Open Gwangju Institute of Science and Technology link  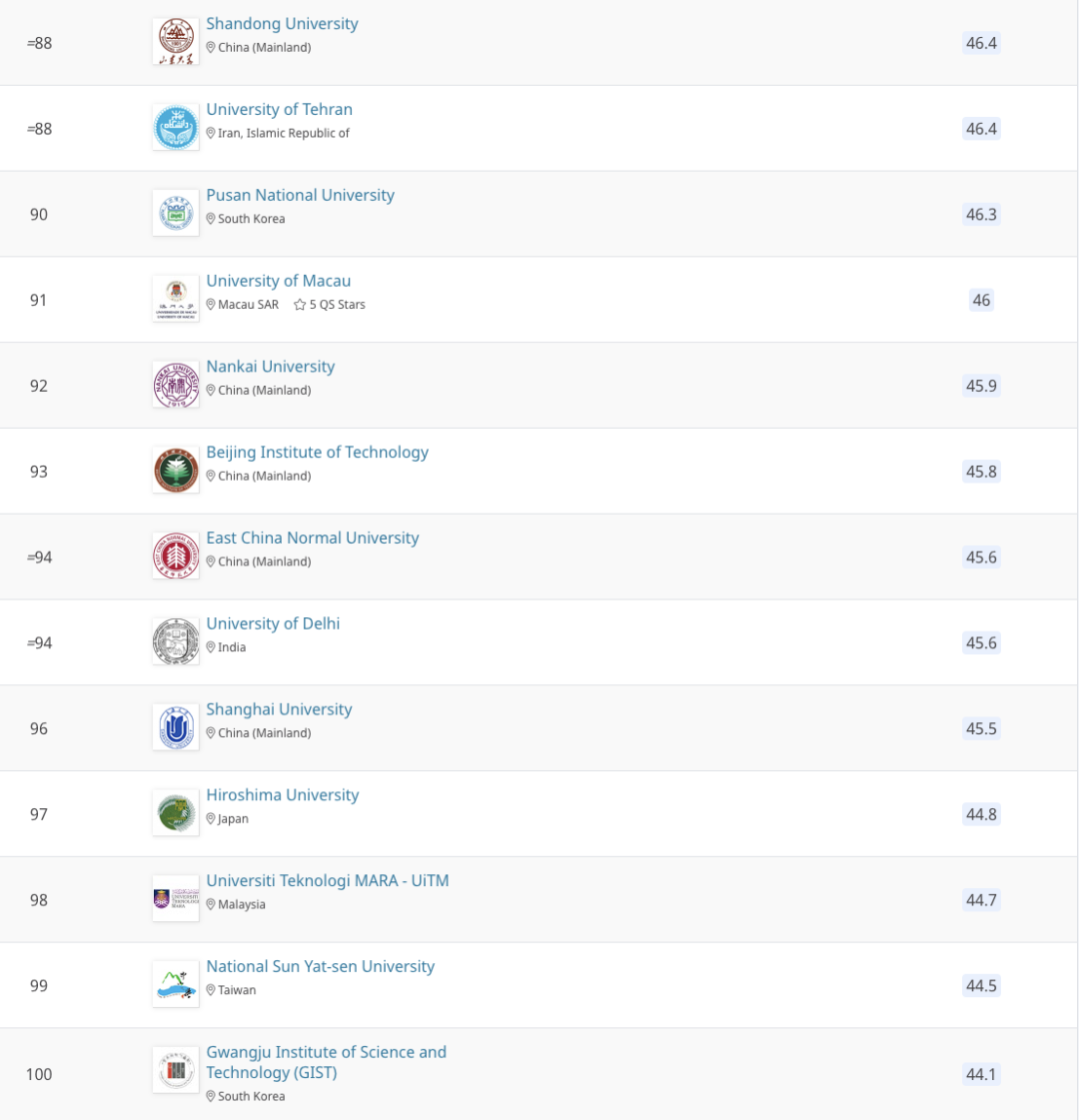[x=327, y=1062]
